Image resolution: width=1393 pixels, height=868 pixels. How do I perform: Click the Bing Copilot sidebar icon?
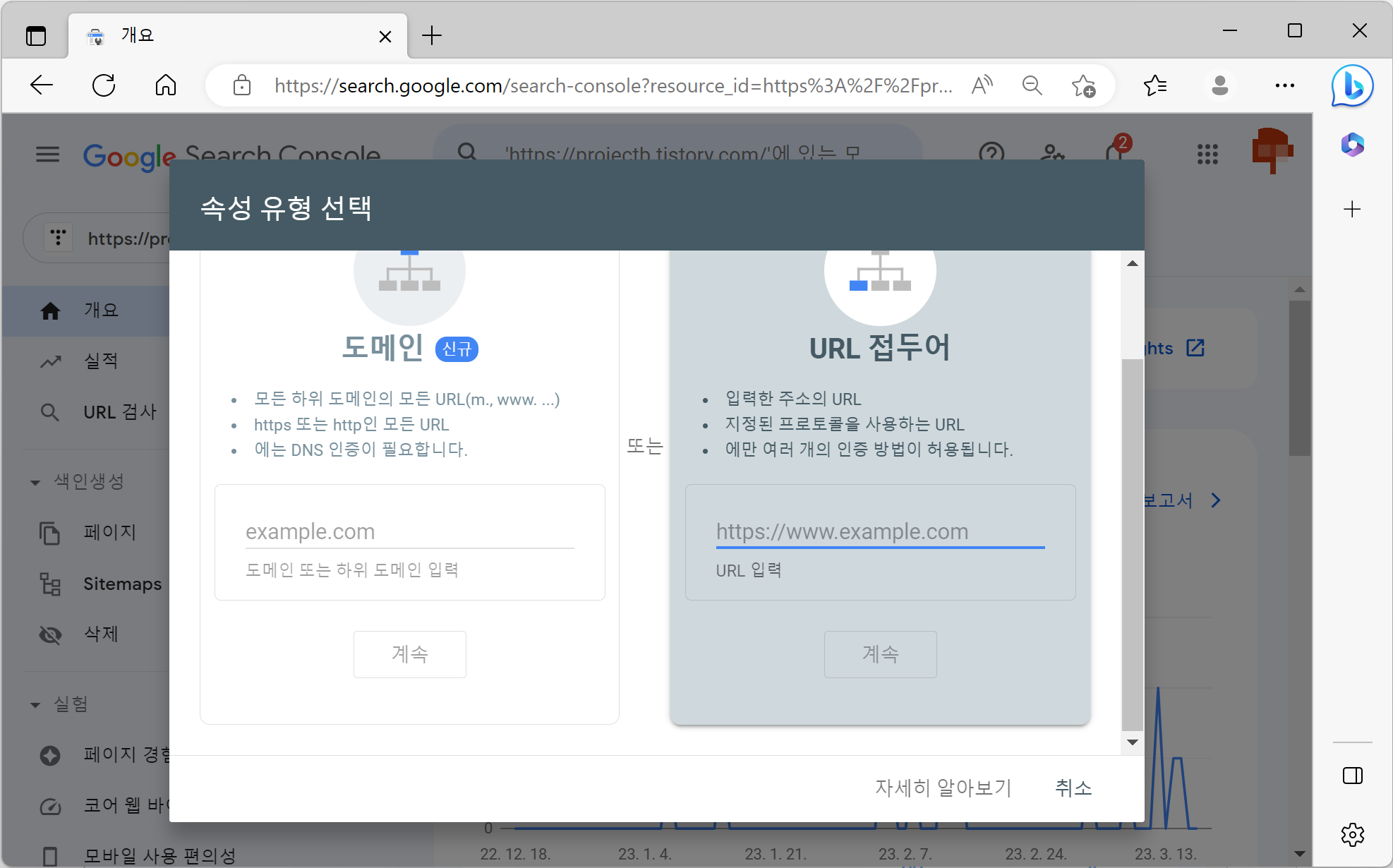[x=1351, y=86]
